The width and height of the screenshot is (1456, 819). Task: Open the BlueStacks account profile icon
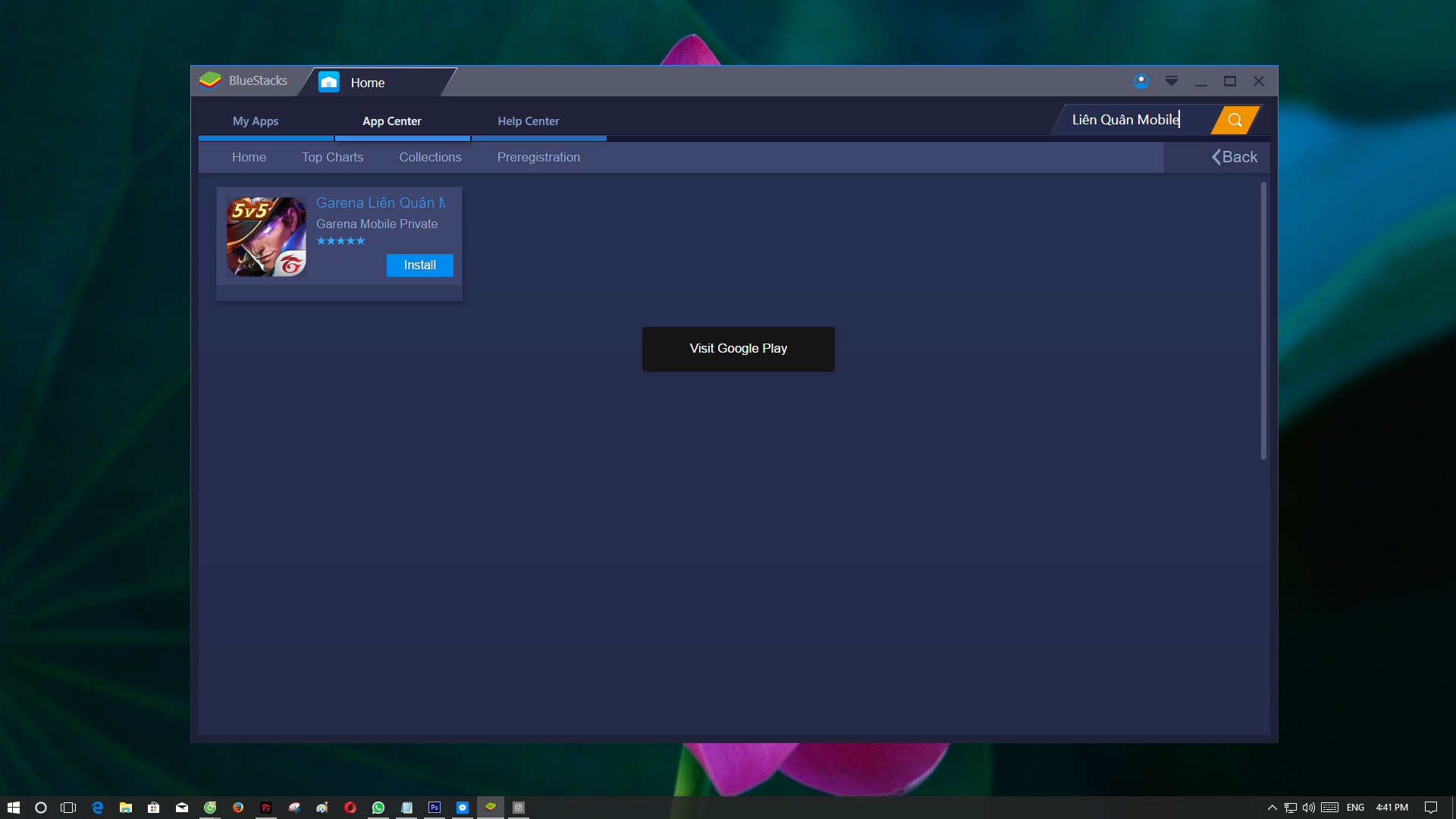pyautogui.click(x=1141, y=81)
